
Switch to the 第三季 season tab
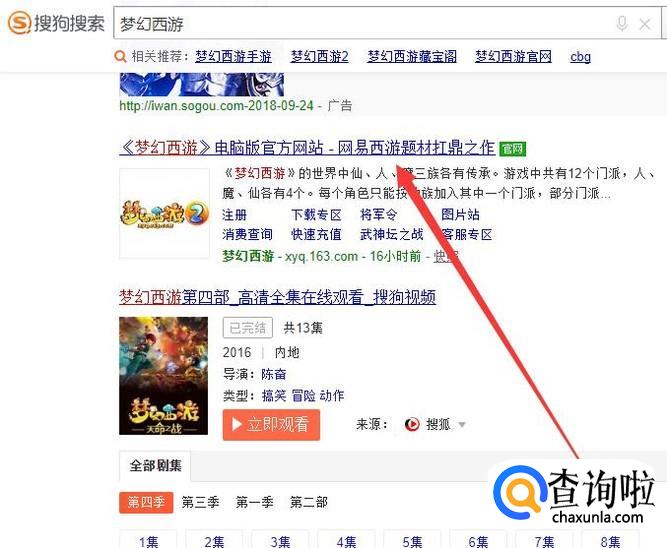coord(200,502)
